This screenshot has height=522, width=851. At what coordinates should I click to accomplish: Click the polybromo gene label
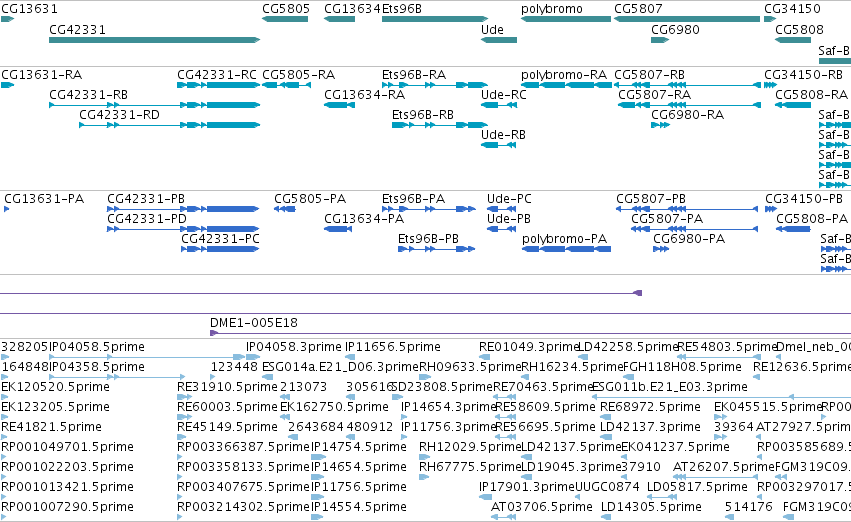pyautogui.click(x=552, y=9)
